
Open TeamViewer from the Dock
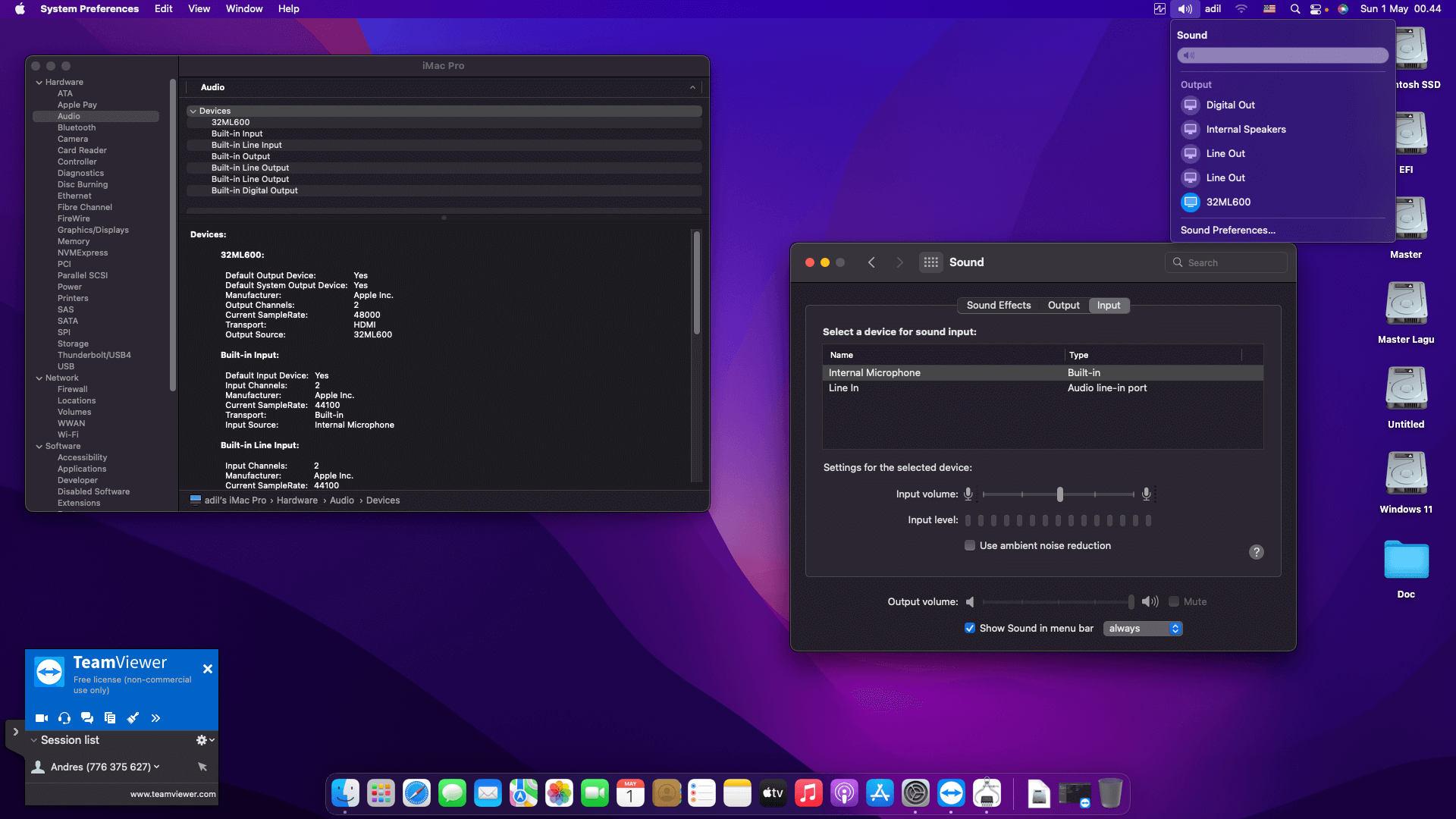point(951,793)
